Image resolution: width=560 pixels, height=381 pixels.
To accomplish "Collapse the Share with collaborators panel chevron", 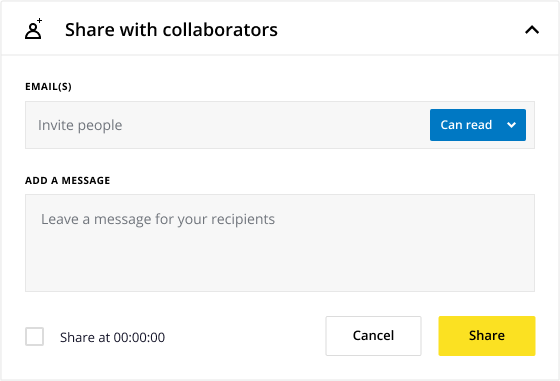I will [532, 30].
